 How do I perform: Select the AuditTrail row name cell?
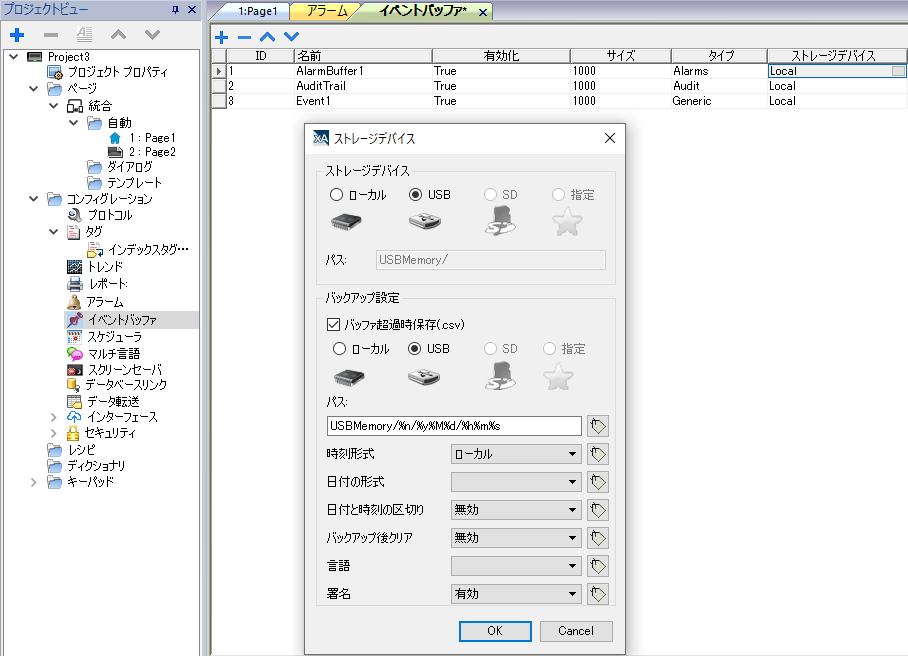pos(363,86)
